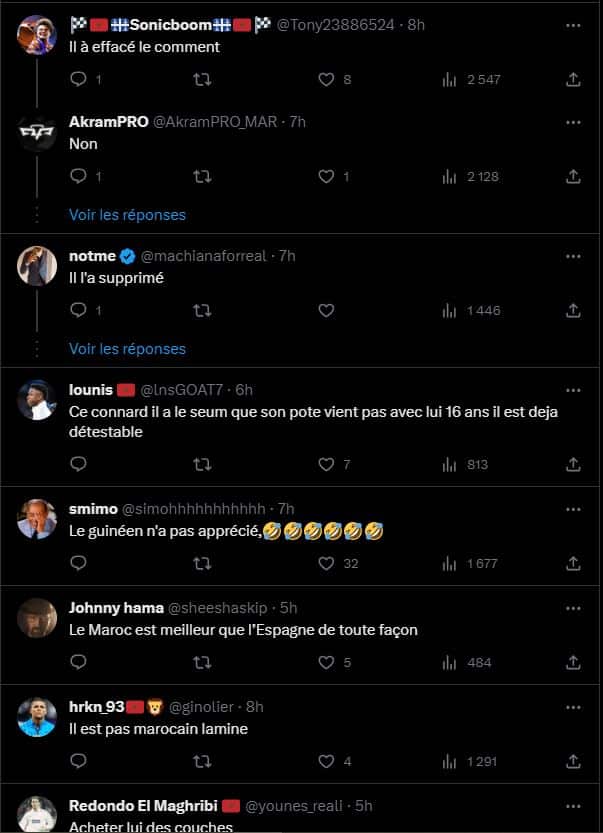The width and height of the screenshot is (603, 833).
Task: Reply to hrkn_93's tweet
Action: [x=79, y=761]
